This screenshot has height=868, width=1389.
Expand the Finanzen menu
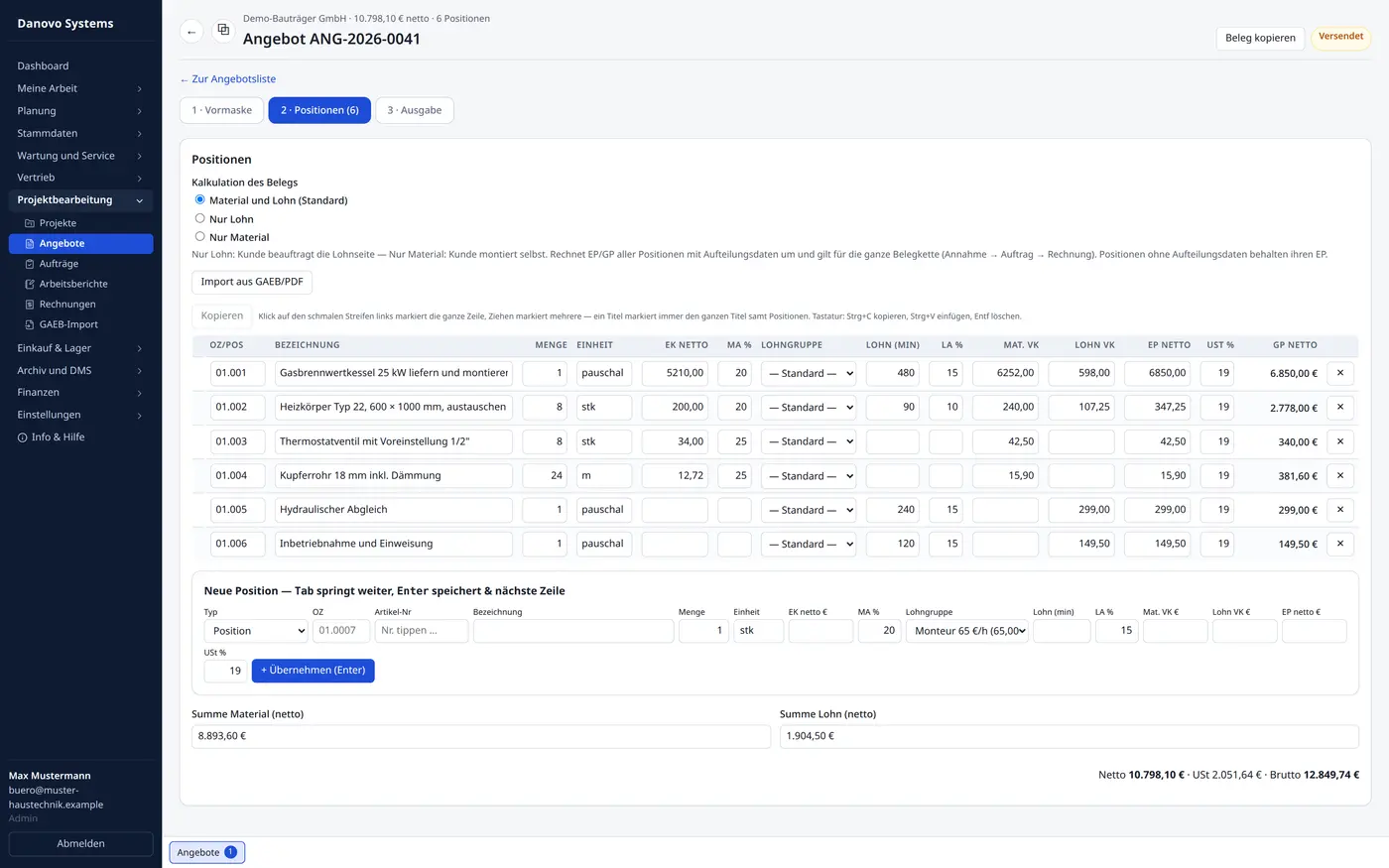point(81,393)
